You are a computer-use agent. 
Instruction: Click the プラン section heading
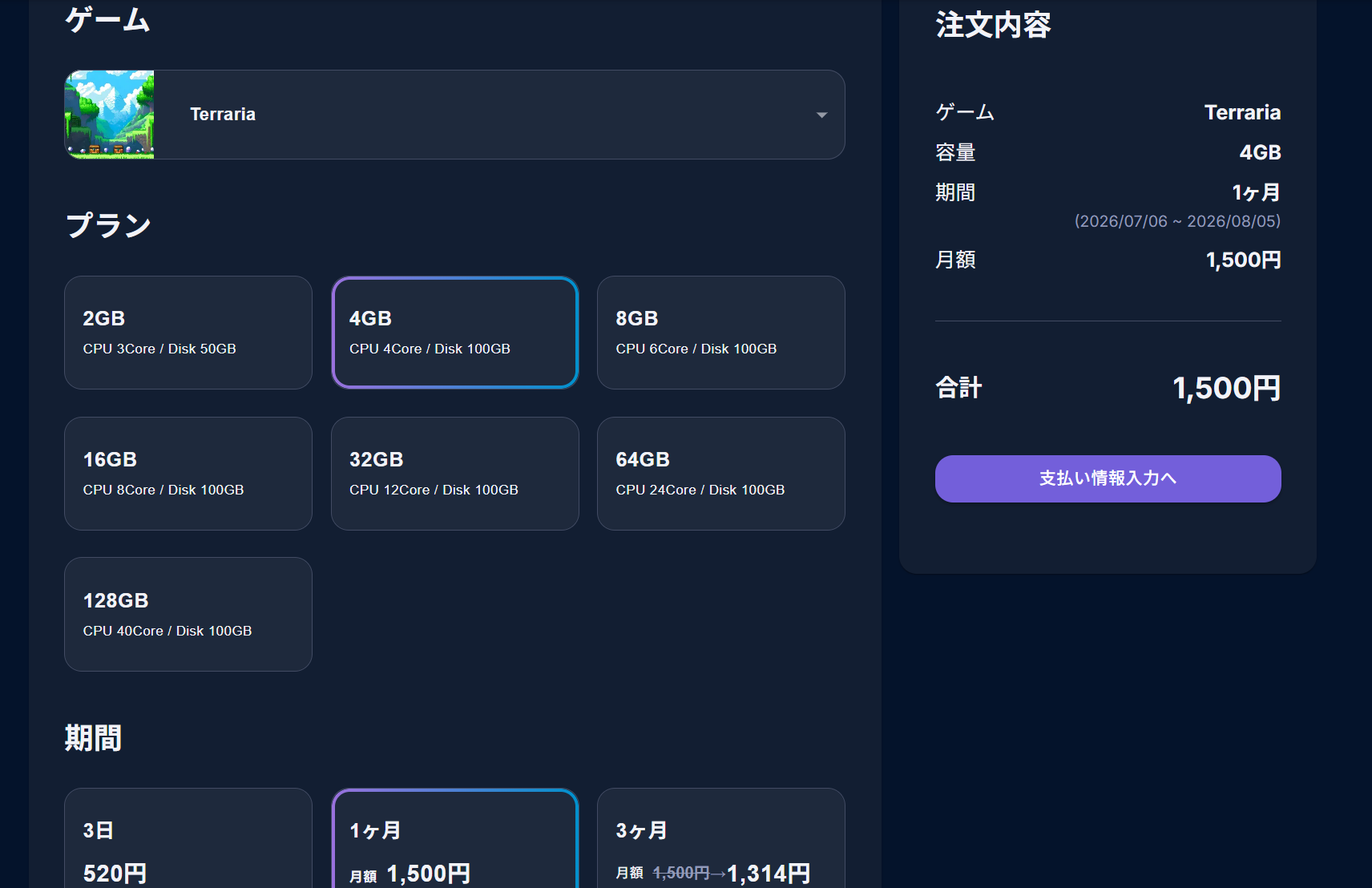coord(108,225)
